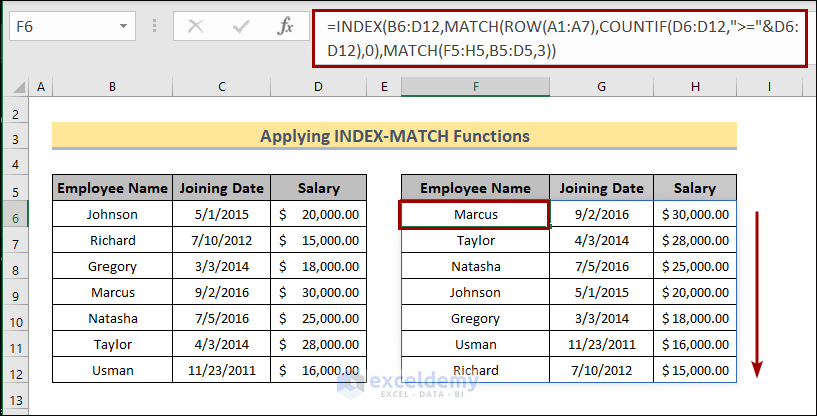Open the Name Box dropdown arrow

click(x=124, y=27)
